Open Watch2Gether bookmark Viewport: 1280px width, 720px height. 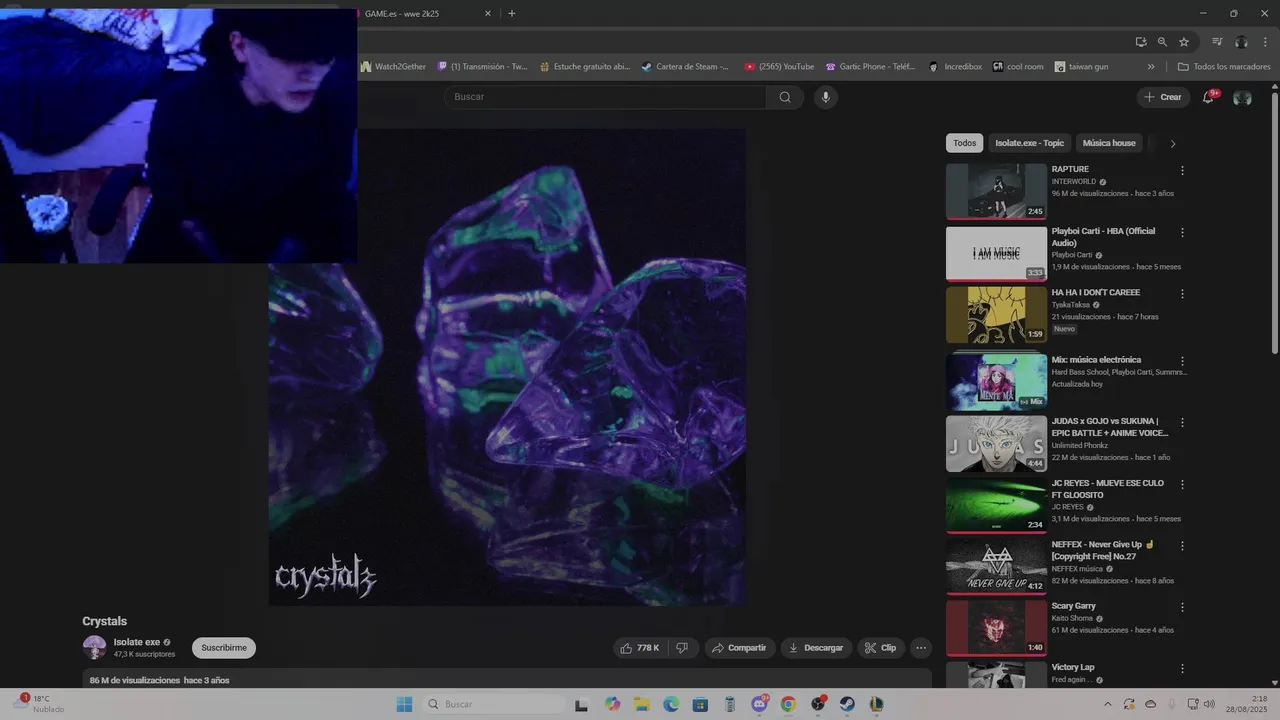pyautogui.click(x=393, y=67)
